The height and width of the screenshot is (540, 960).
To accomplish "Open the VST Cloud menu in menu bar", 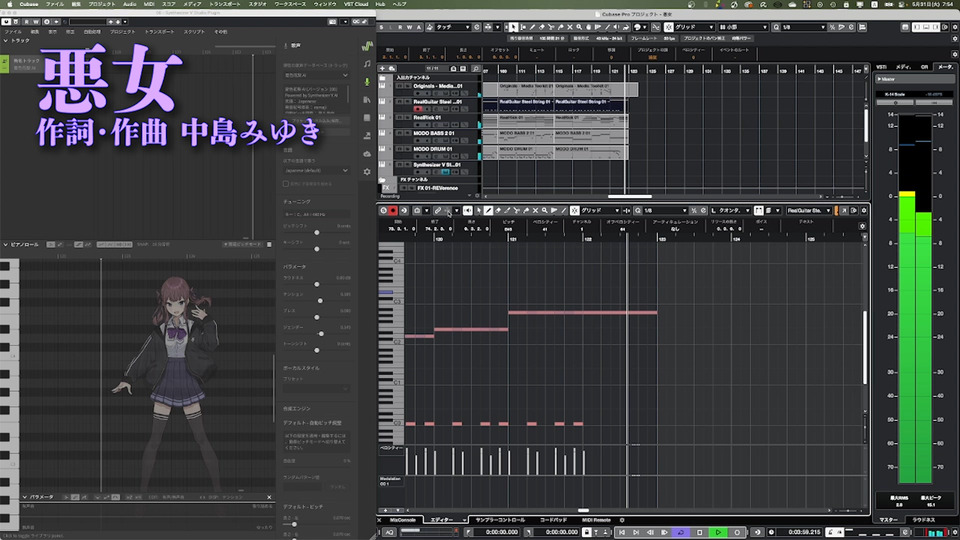I will tap(356, 4).
